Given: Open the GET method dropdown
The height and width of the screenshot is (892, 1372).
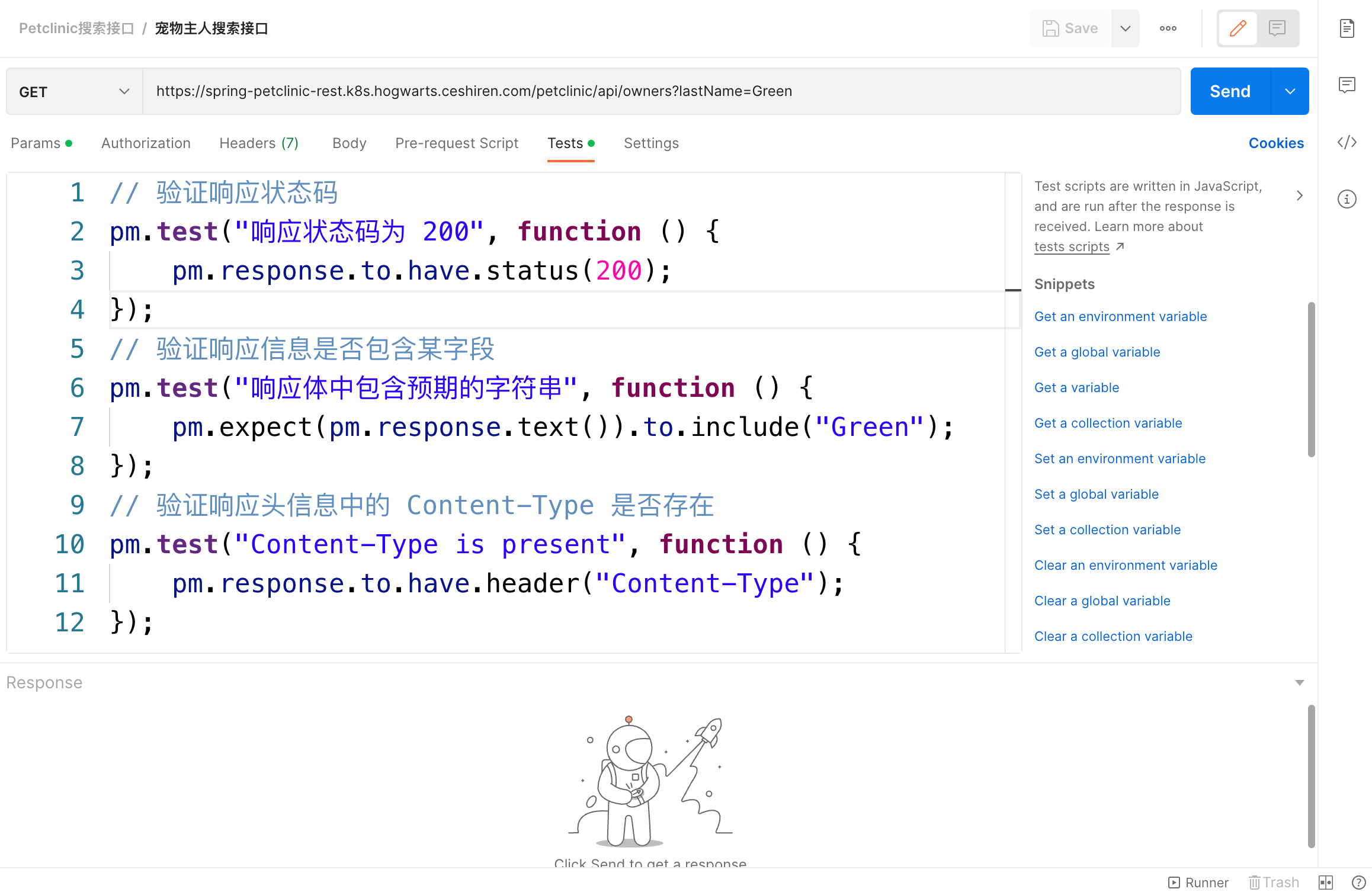Looking at the screenshot, I should (74, 91).
